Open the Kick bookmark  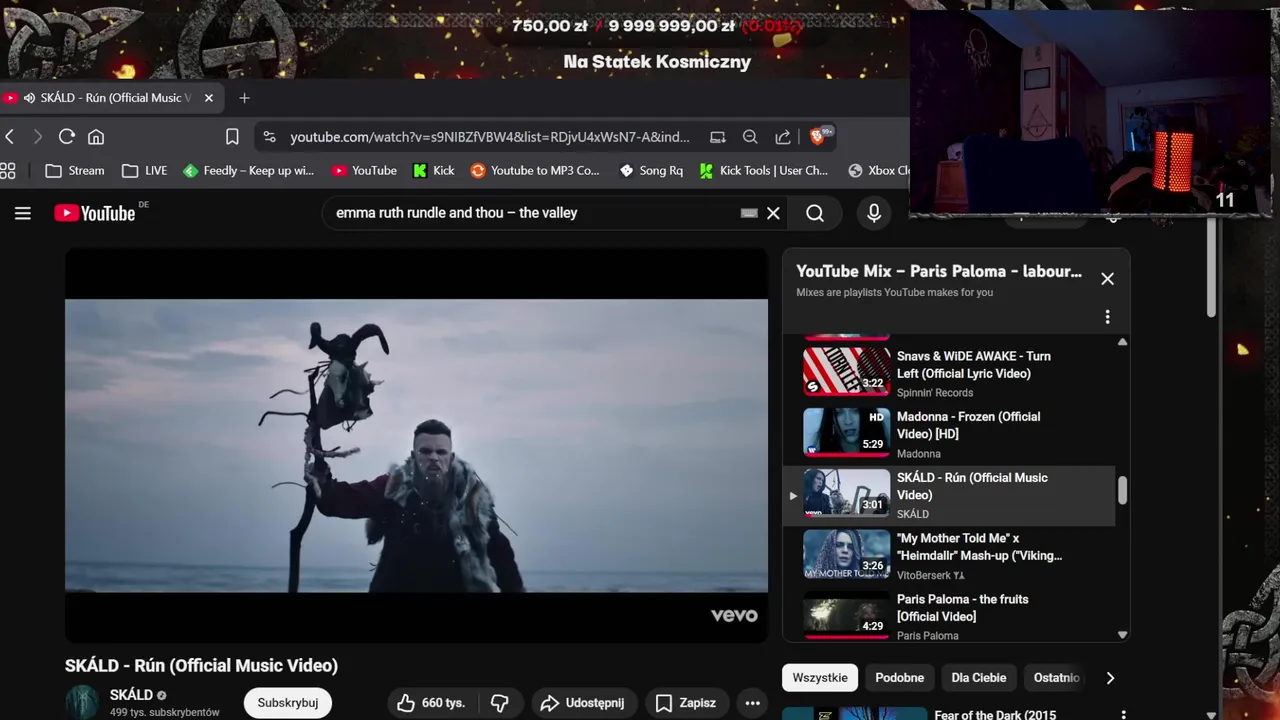(x=434, y=171)
